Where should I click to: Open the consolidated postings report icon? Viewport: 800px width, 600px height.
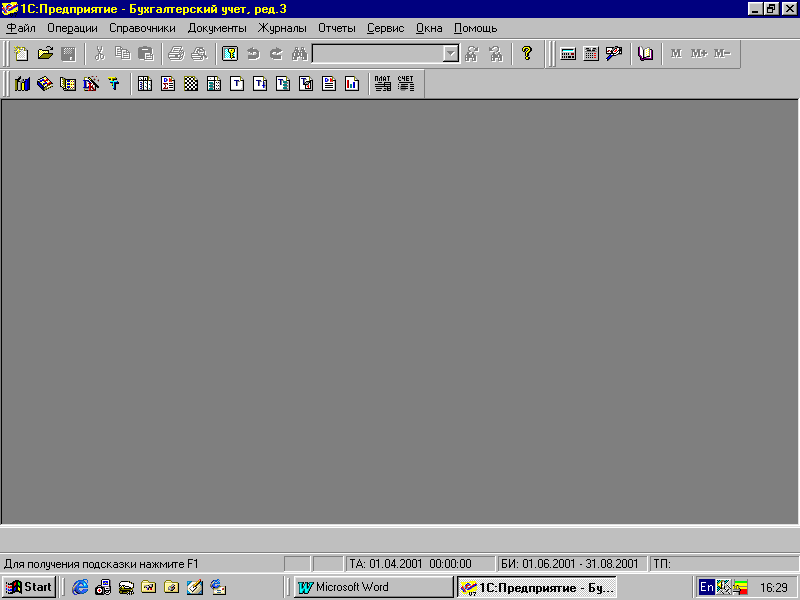(x=214, y=84)
